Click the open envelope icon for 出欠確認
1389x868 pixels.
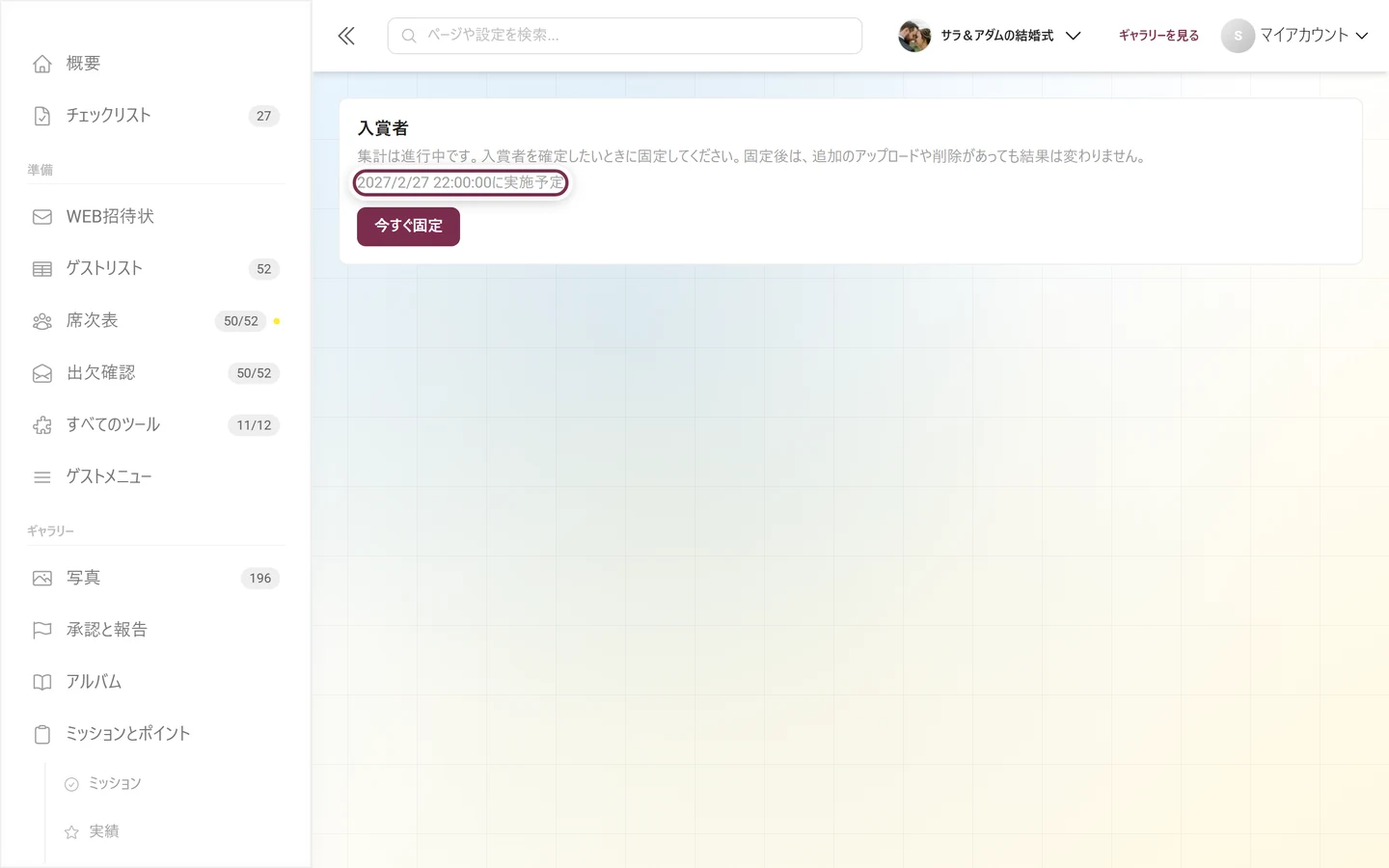point(42,373)
